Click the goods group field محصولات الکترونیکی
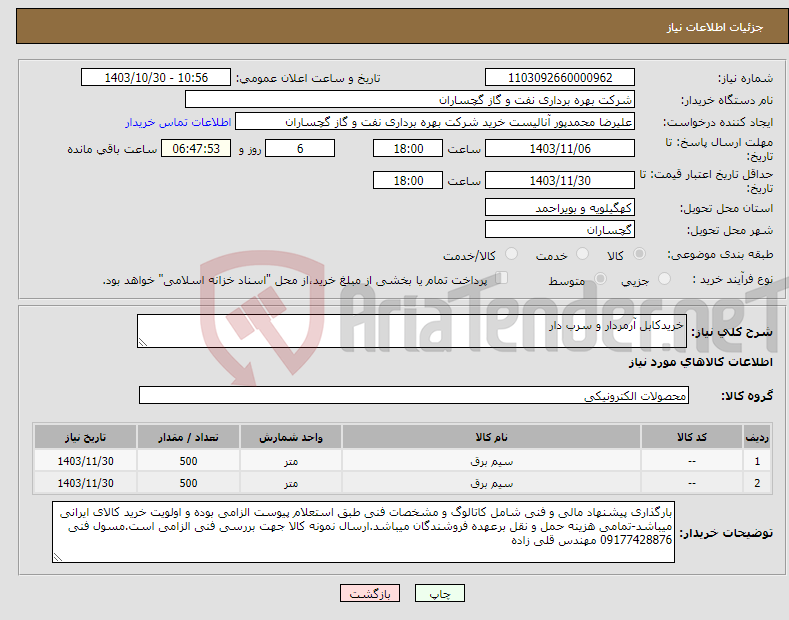Screen dimensions: 789x620 414,396
